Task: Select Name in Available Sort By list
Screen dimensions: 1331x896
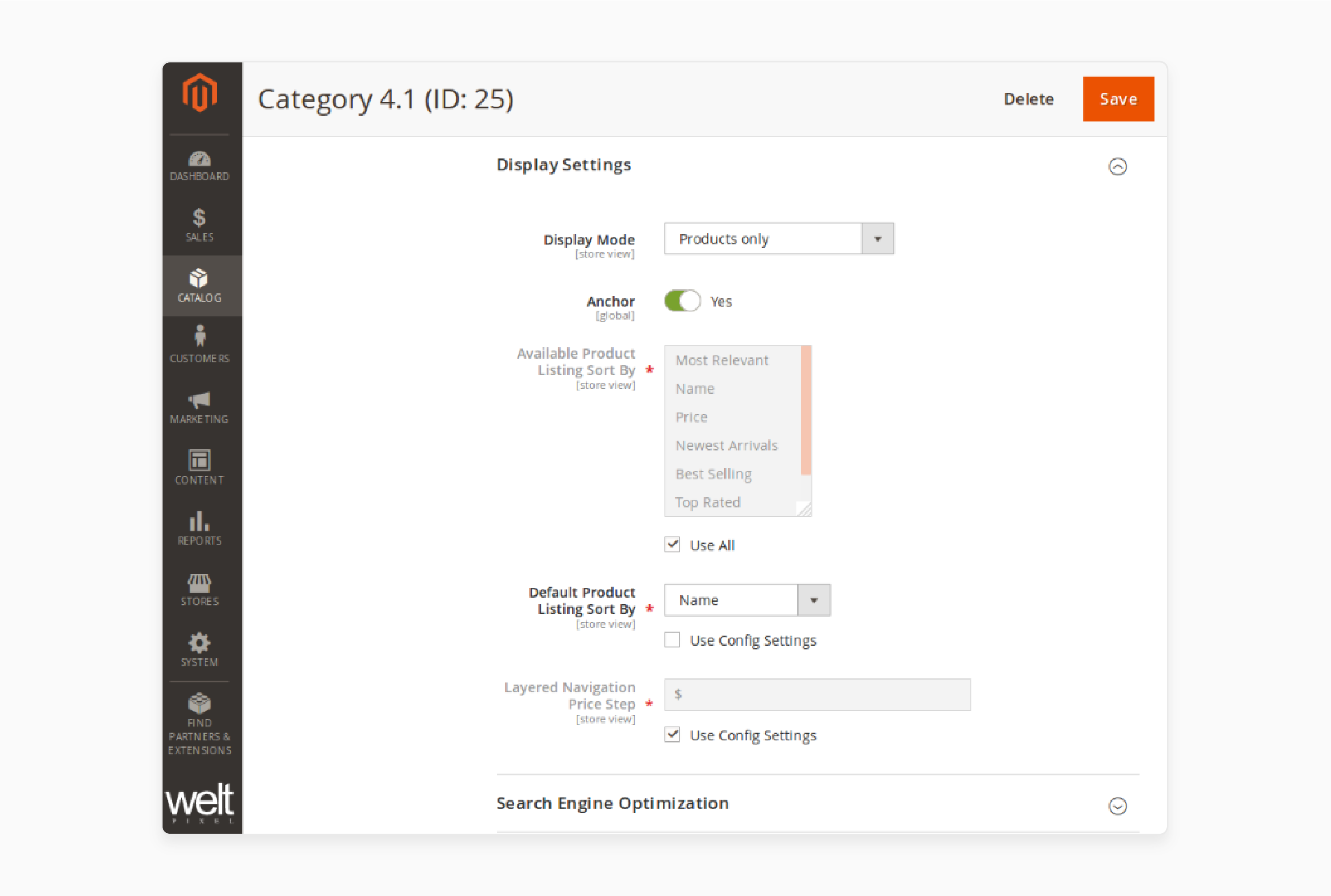Action: (695, 389)
